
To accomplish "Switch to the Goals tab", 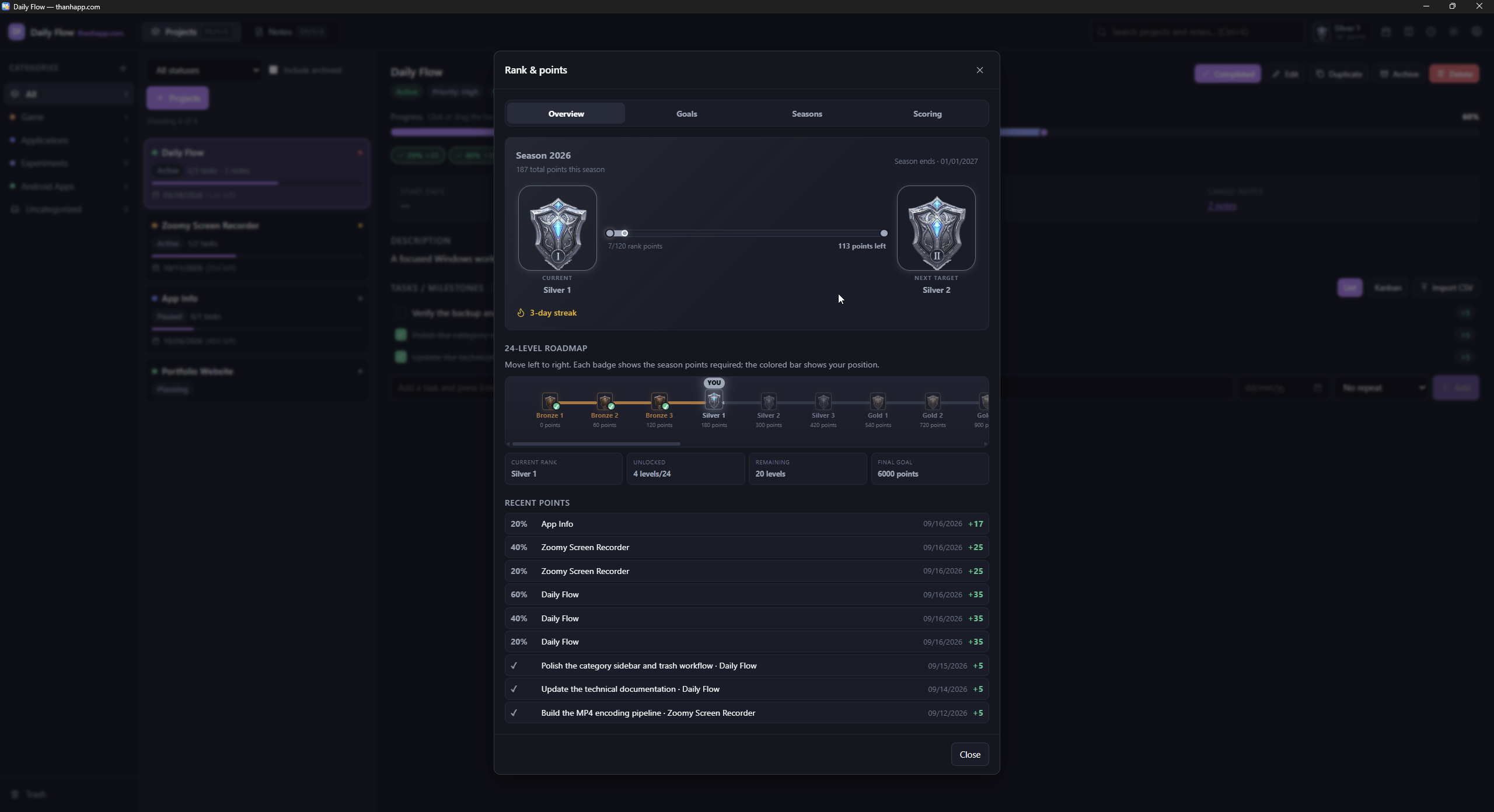I will click(x=686, y=114).
